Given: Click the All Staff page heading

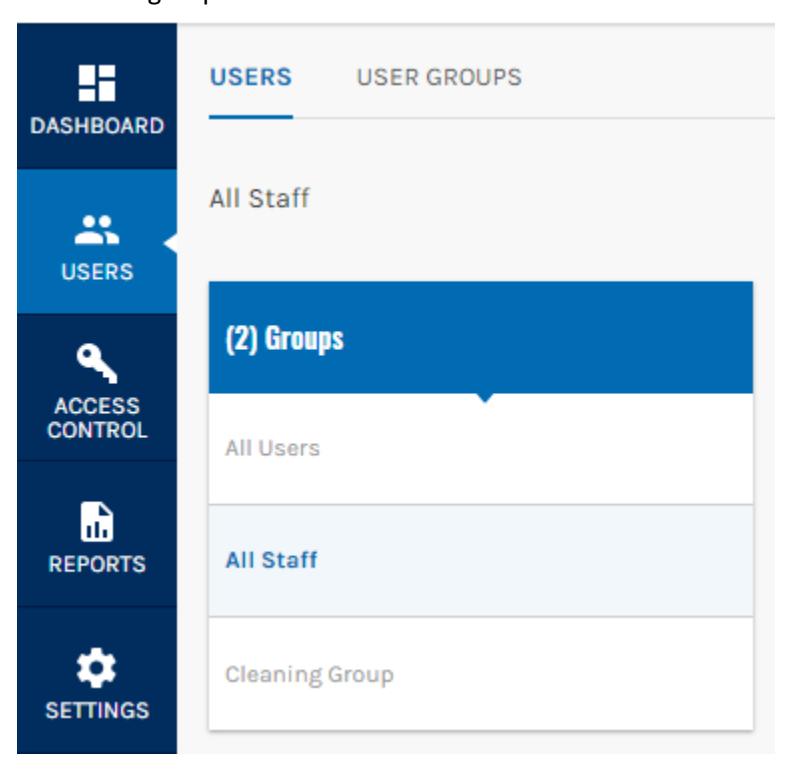Looking at the screenshot, I should (259, 198).
